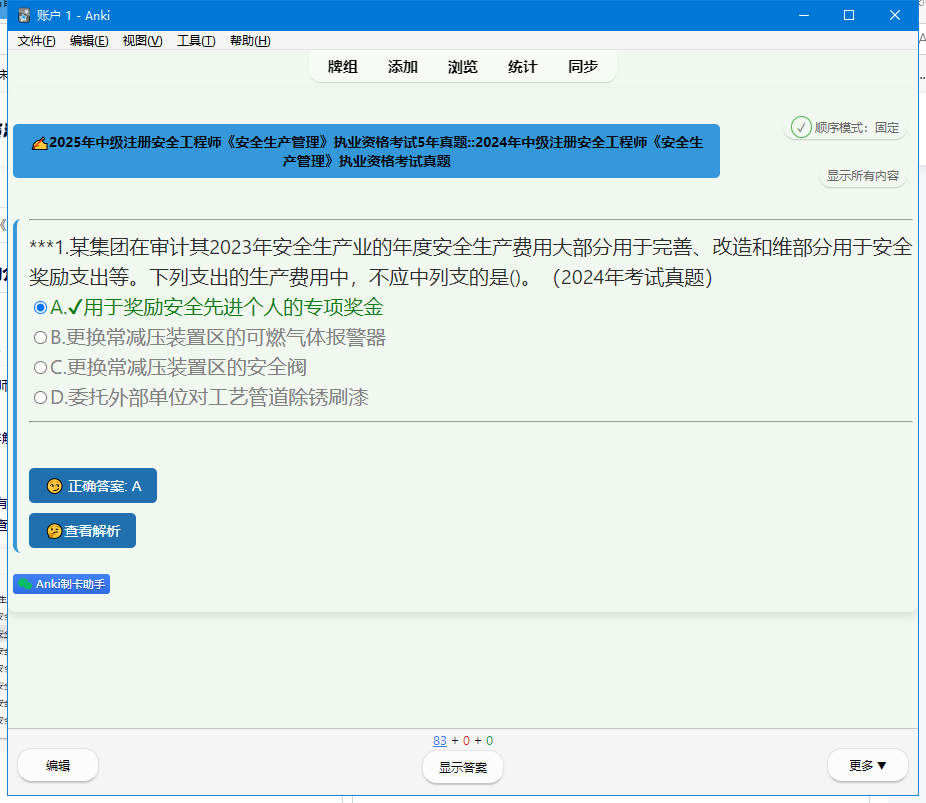The height and width of the screenshot is (803, 926).
Task: Toggle the 顺序模式: 固定 switch
Action: click(x=845, y=128)
